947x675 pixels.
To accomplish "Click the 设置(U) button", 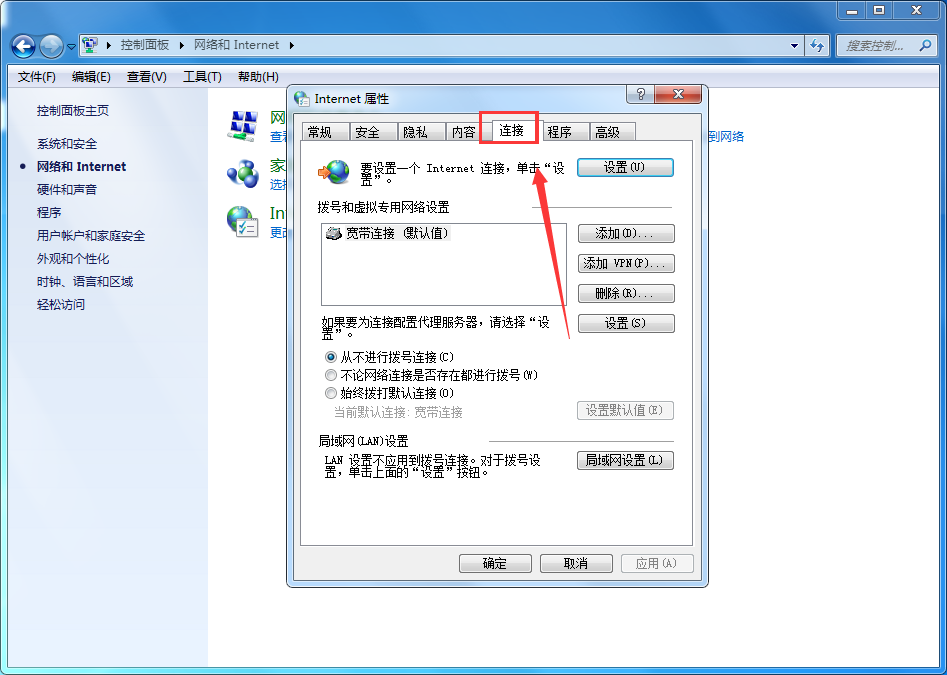I will click(625, 168).
